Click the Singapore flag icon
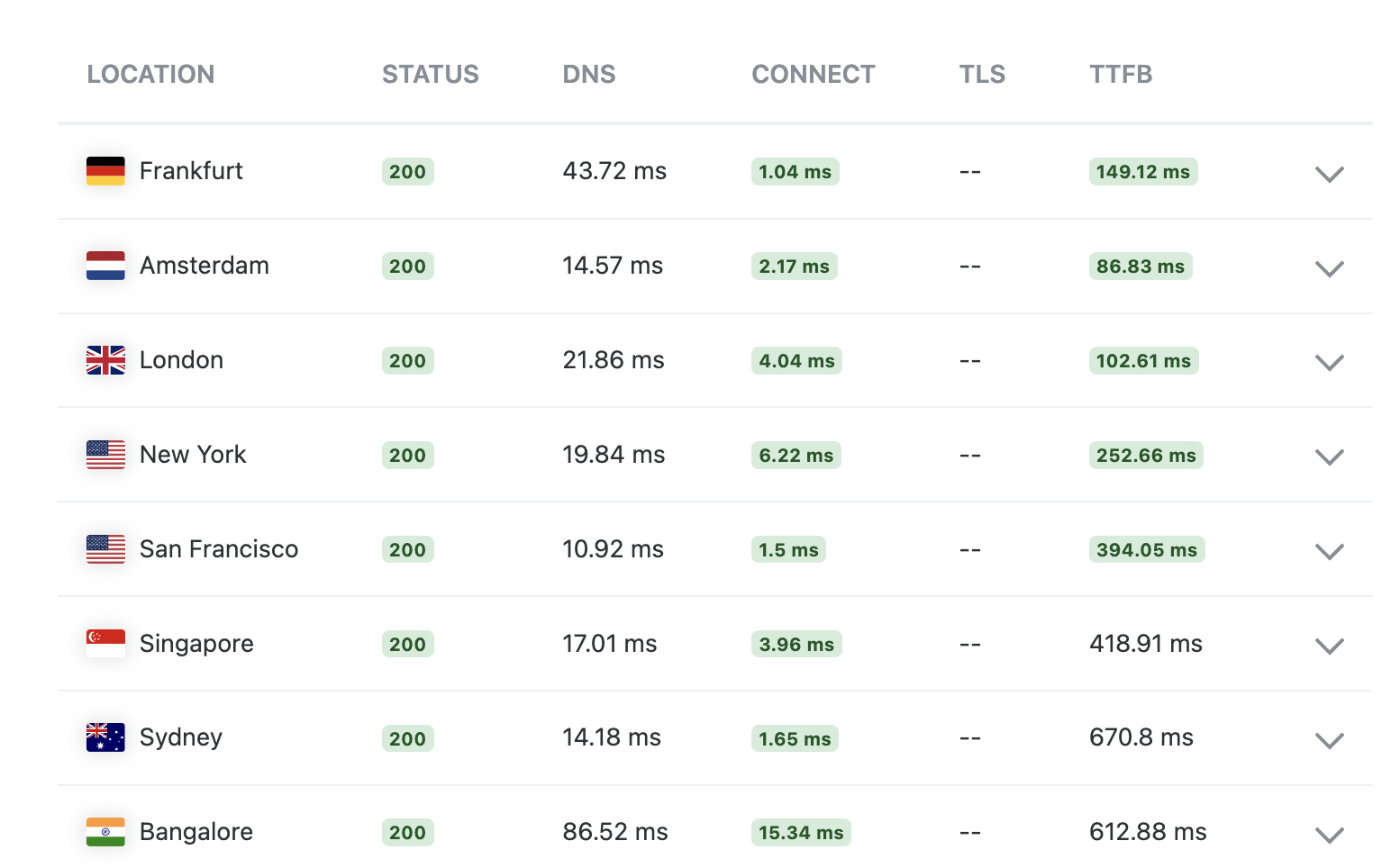This screenshot has height=868, width=1391. tap(105, 644)
